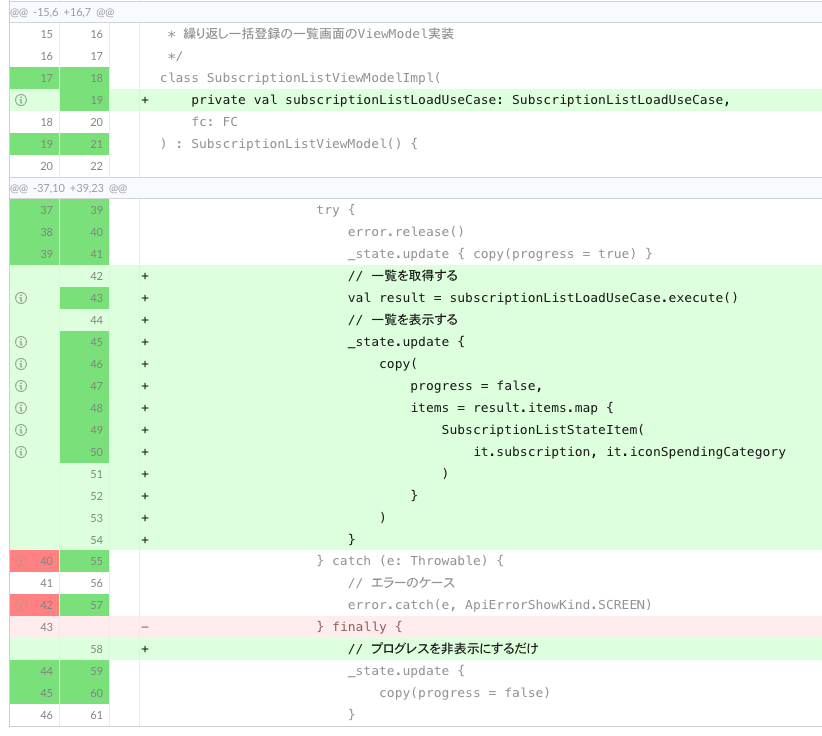The height and width of the screenshot is (736, 822).
Task: Click 'it.subscription, it.iconSpendingCategory'
Action: 630,452
